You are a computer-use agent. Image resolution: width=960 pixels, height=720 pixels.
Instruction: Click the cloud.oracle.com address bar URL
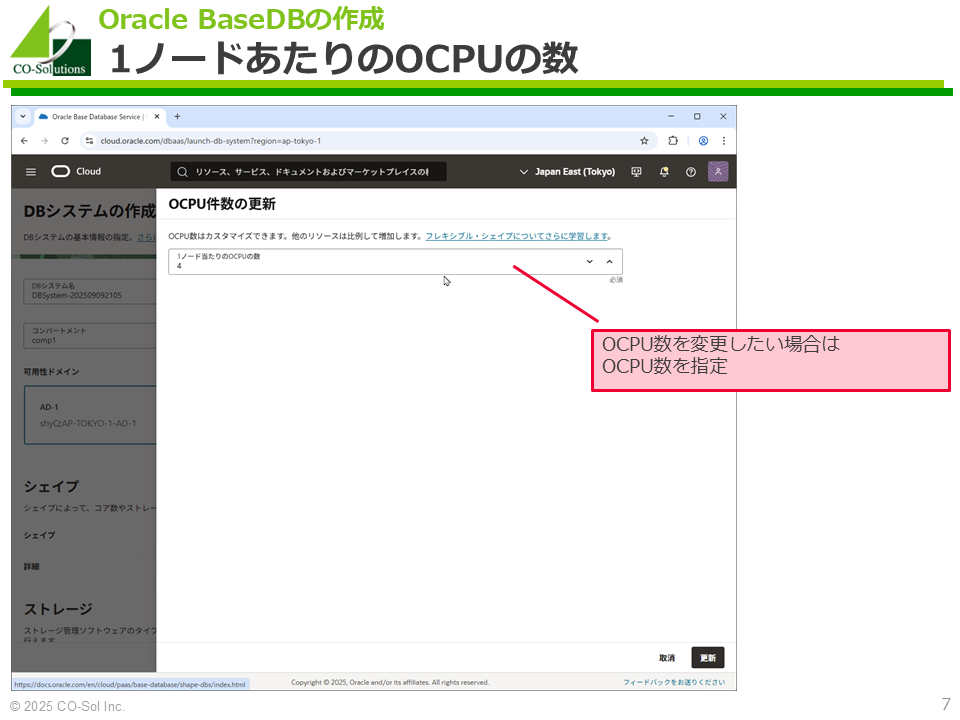211,141
